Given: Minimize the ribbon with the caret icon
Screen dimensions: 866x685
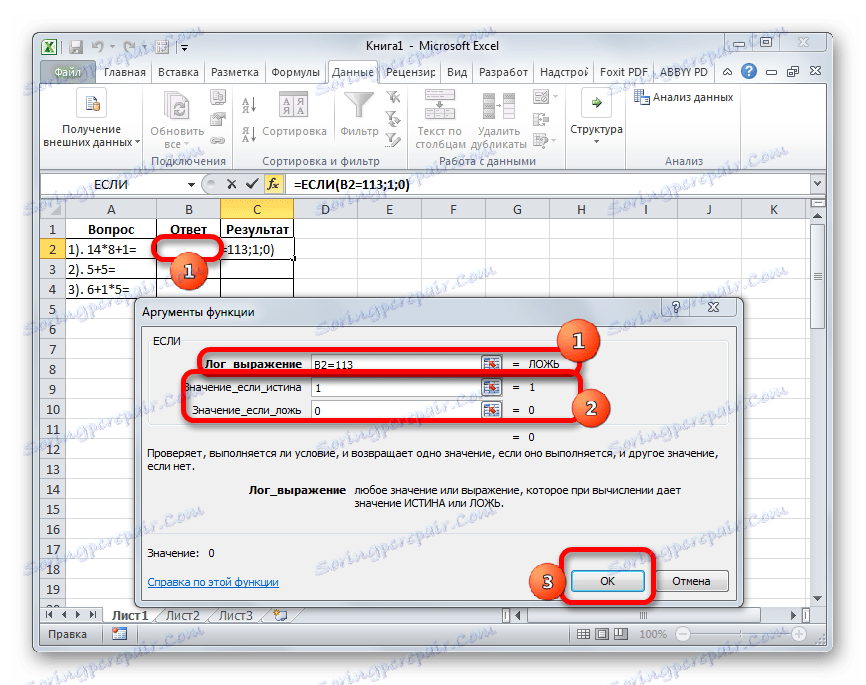Looking at the screenshot, I should point(728,72).
